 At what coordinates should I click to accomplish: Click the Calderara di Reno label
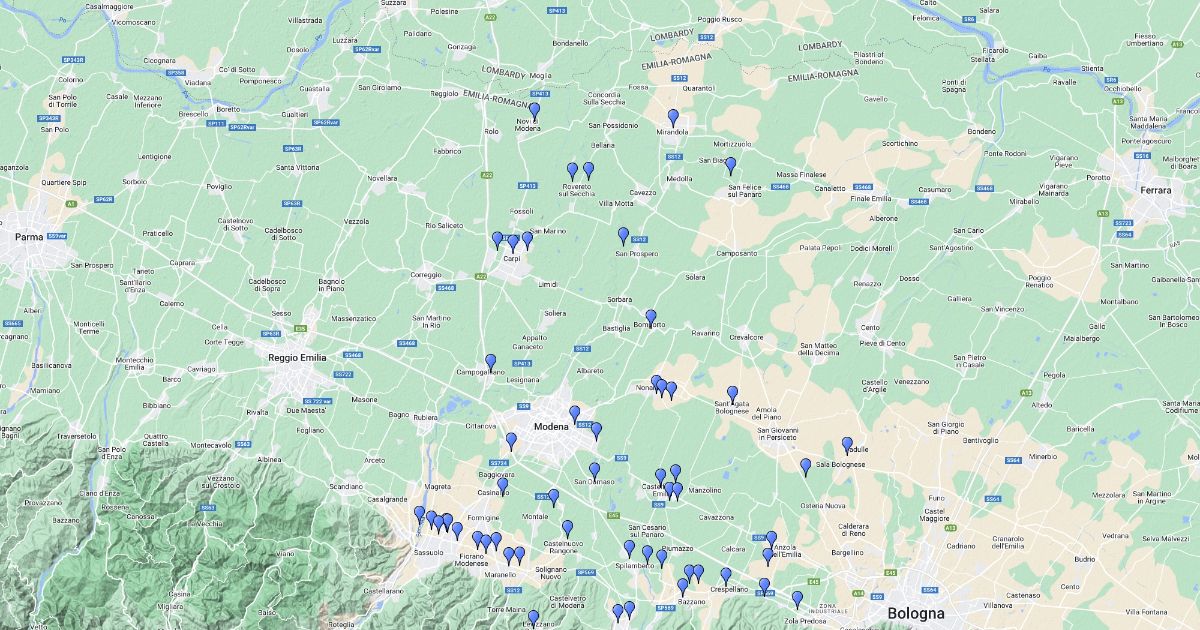pos(854,530)
